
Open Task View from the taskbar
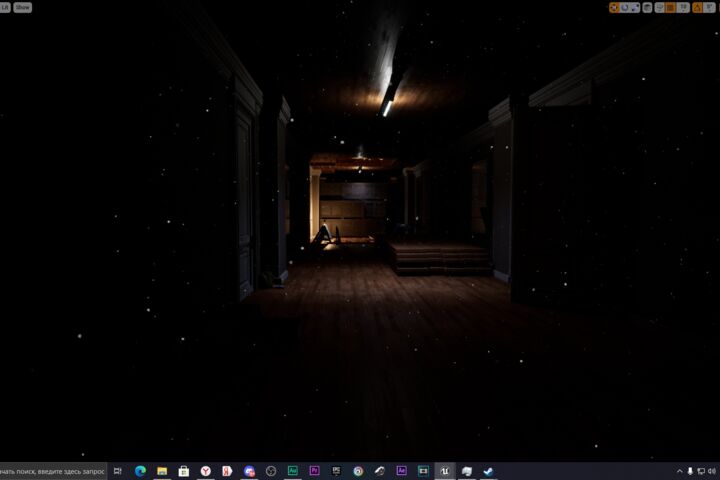click(x=118, y=471)
